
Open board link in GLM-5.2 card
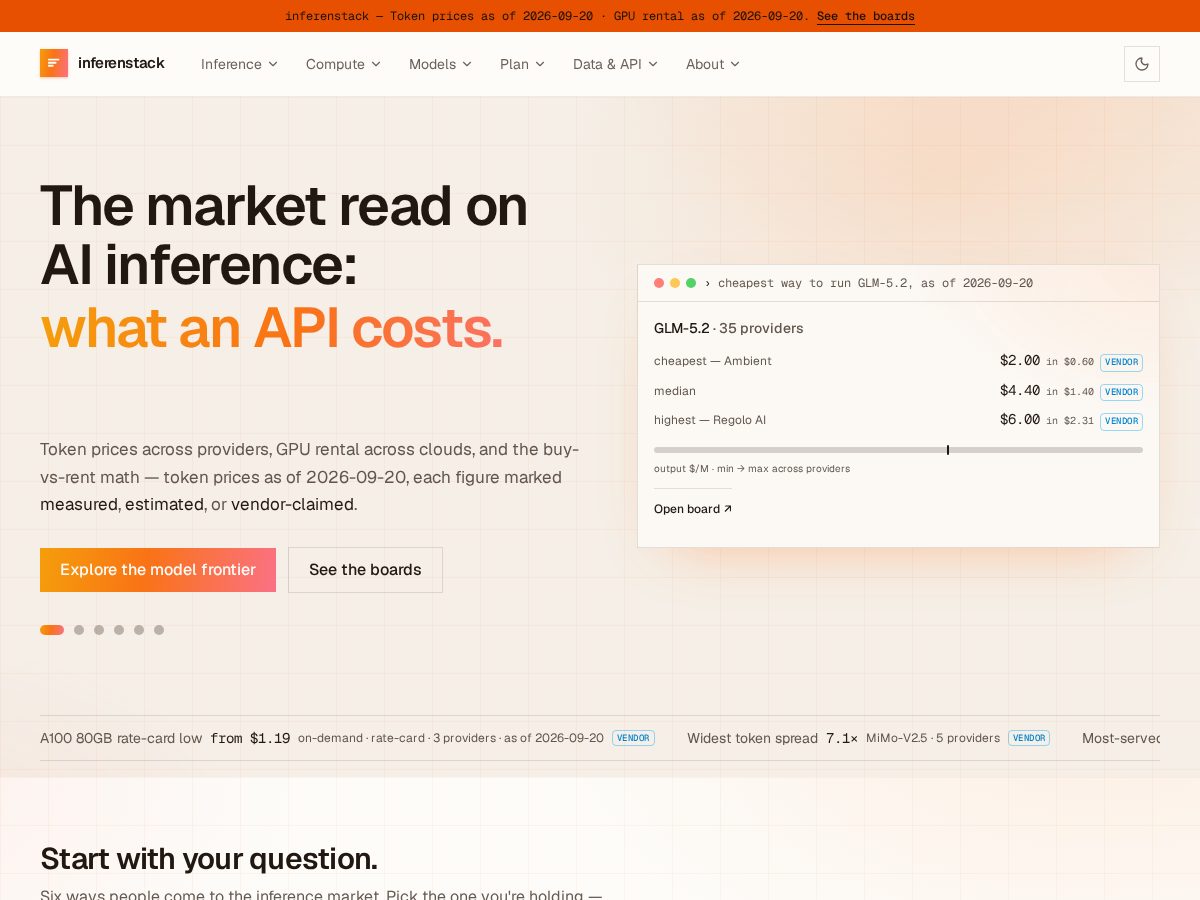pos(693,509)
